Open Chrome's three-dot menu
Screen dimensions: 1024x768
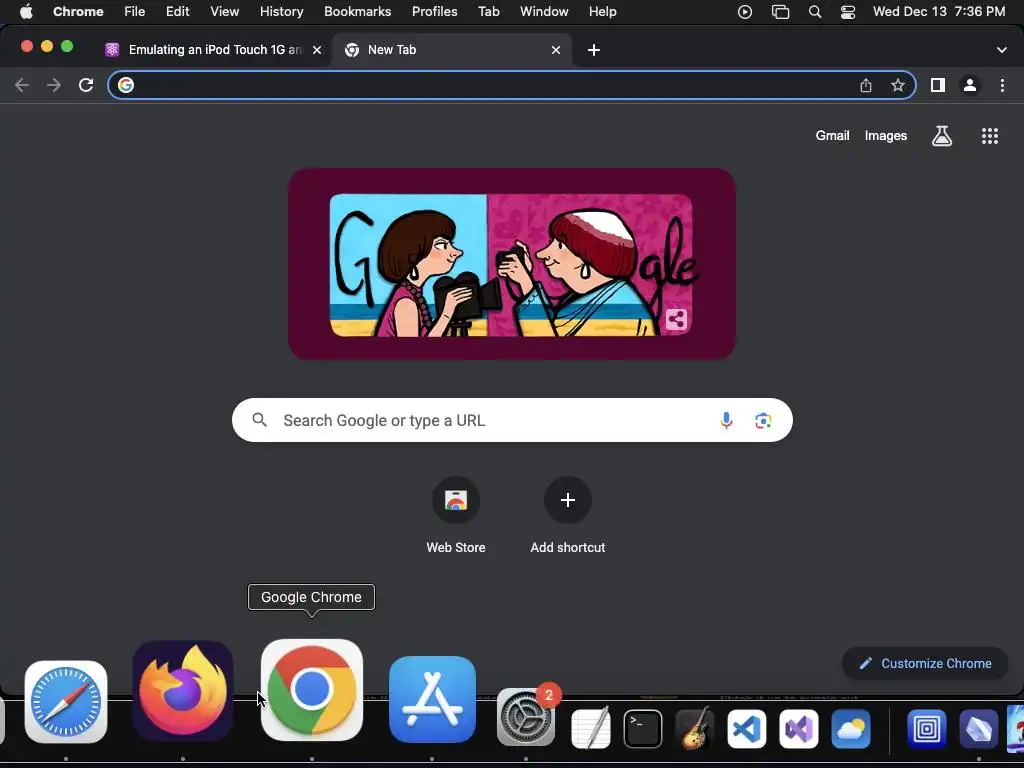point(1002,85)
